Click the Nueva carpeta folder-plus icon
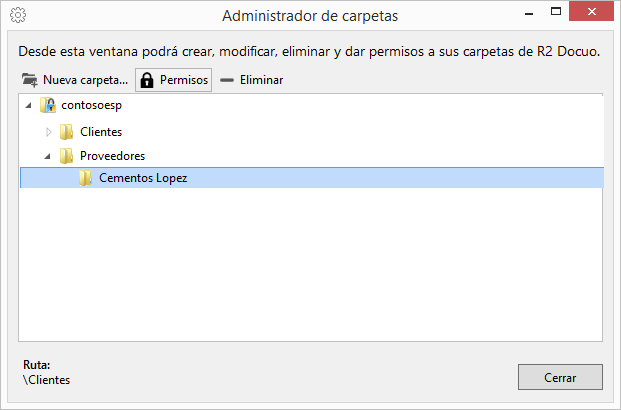The width and height of the screenshot is (621, 410). (x=30, y=80)
